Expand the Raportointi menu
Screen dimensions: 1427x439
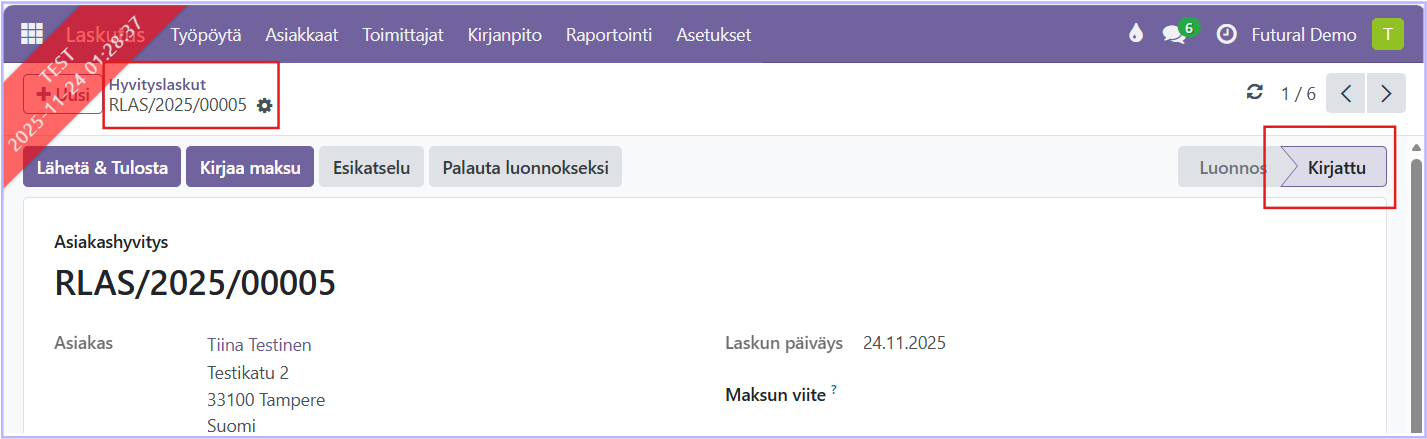pyautogui.click(x=608, y=35)
